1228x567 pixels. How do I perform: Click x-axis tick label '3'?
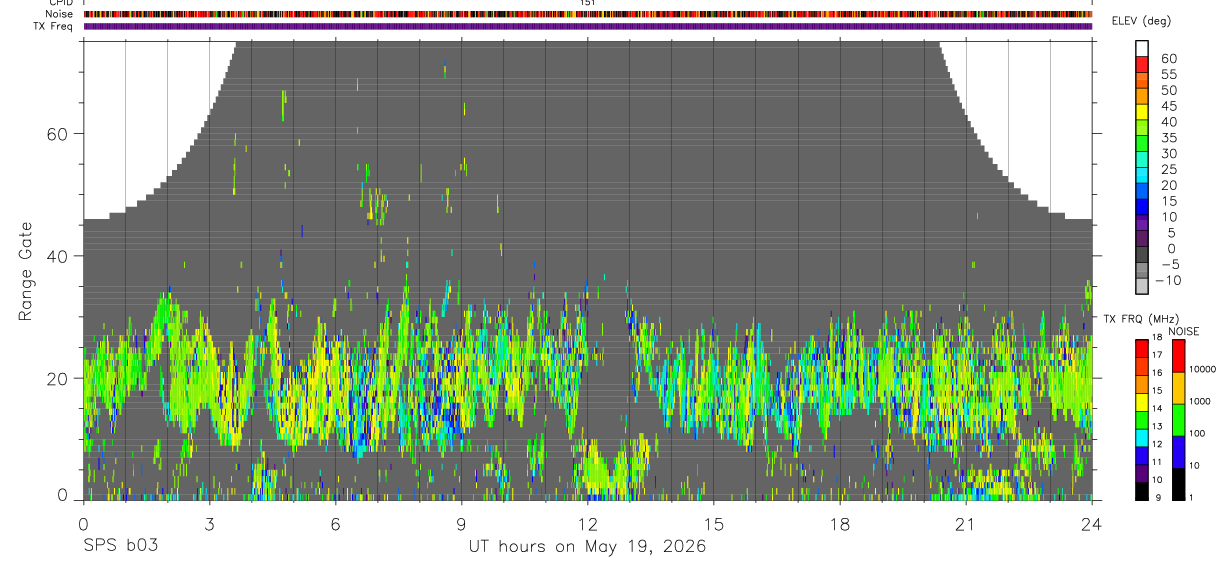(x=209, y=524)
